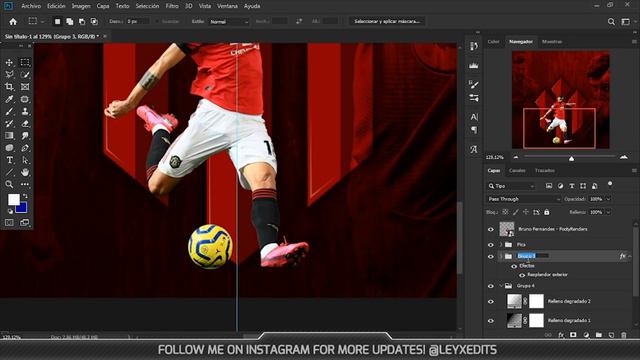Image resolution: width=640 pixels, height=360 pixels.
Task: Collapse the Grupo 4 group
Action: click(501, 286)
